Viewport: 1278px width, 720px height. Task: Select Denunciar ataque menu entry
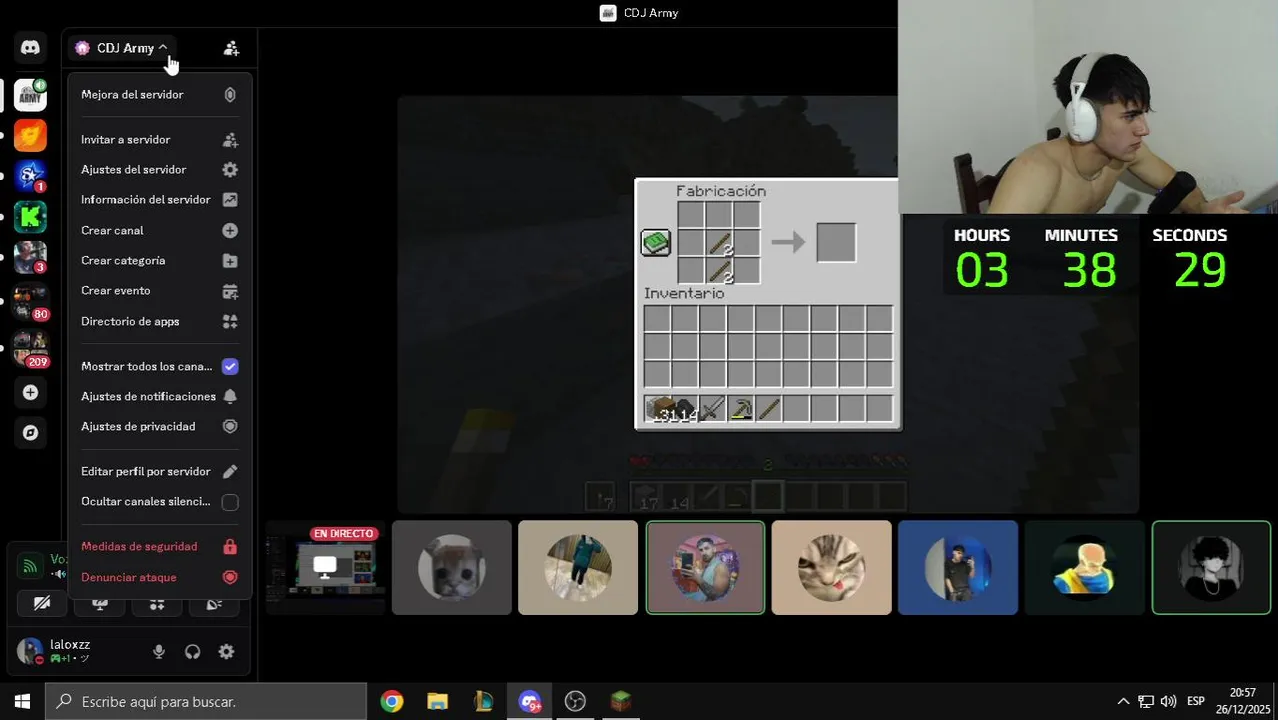tap(160, 578)
